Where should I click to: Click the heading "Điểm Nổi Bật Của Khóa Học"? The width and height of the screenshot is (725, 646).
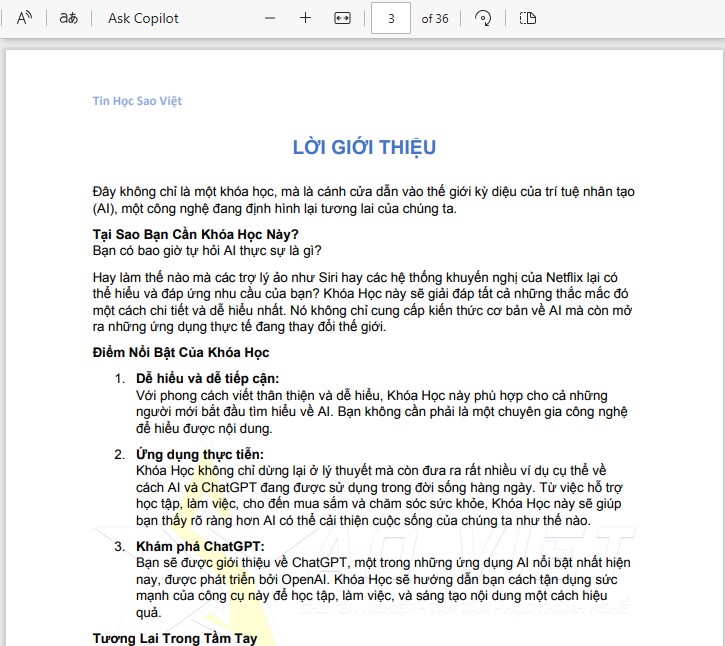[x=181, y=352]
